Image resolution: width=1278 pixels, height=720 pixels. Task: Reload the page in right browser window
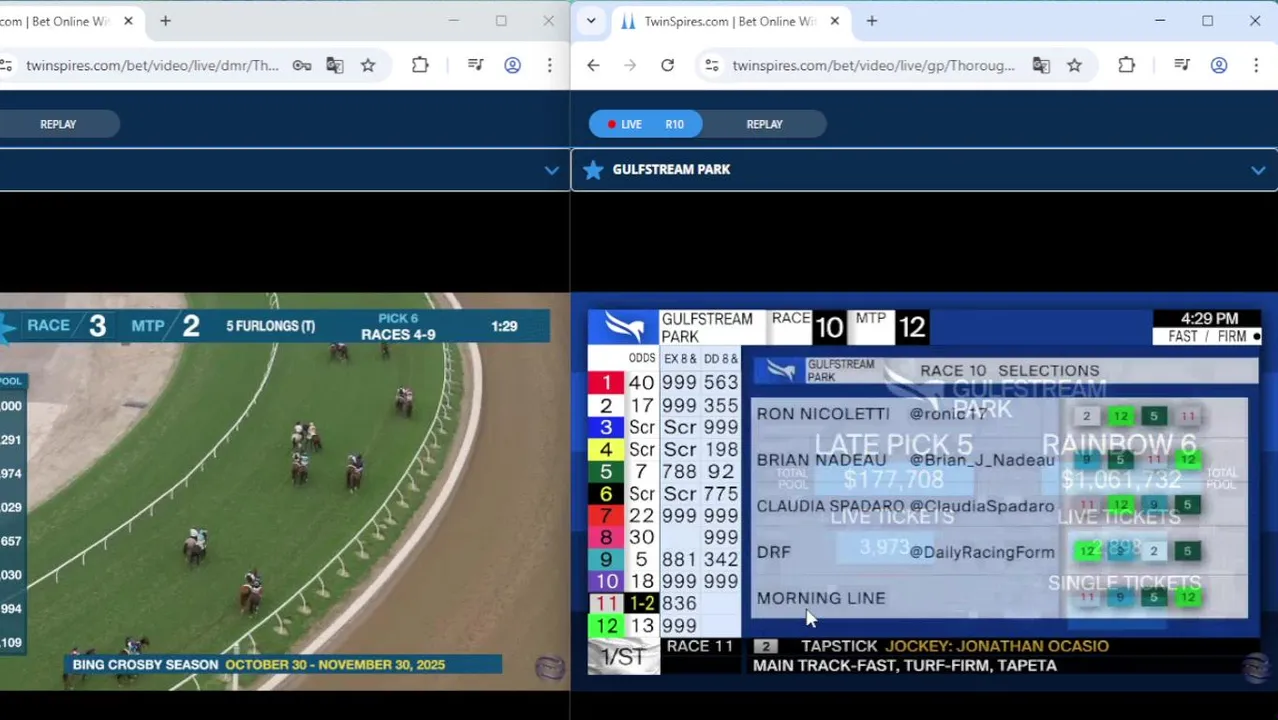tap(667, 65)
